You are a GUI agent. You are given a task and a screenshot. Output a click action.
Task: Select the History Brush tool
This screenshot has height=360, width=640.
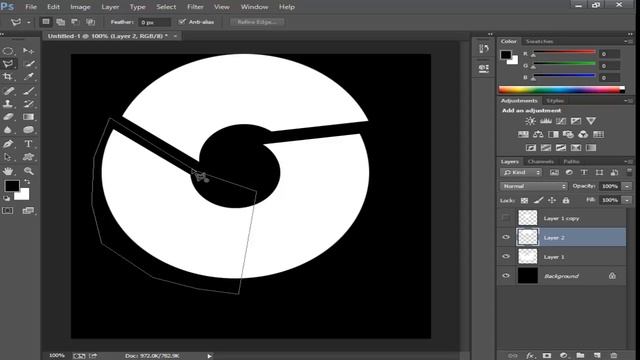click(28, 104)
